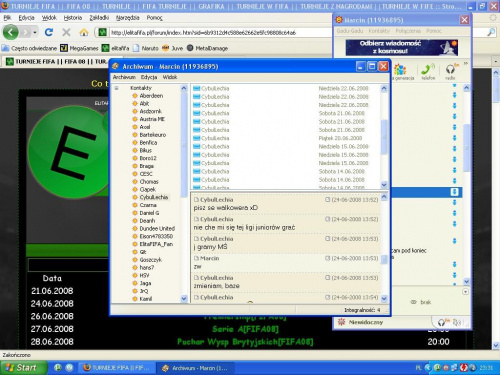Click red flash icon in system tray

(x=463, y=368)
